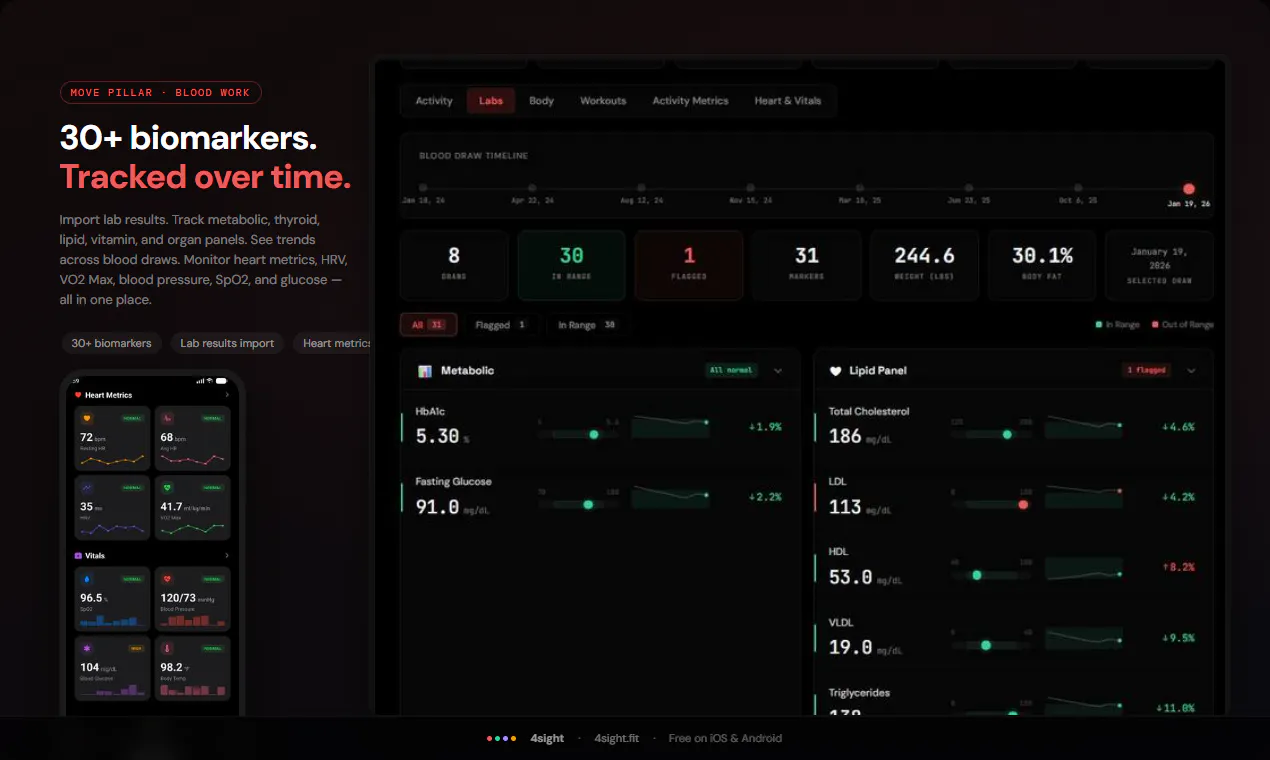The image size is (1270, 760).
Task: Switch to the Activity tab
Action: pyautogui.click(x=434, y=101)
